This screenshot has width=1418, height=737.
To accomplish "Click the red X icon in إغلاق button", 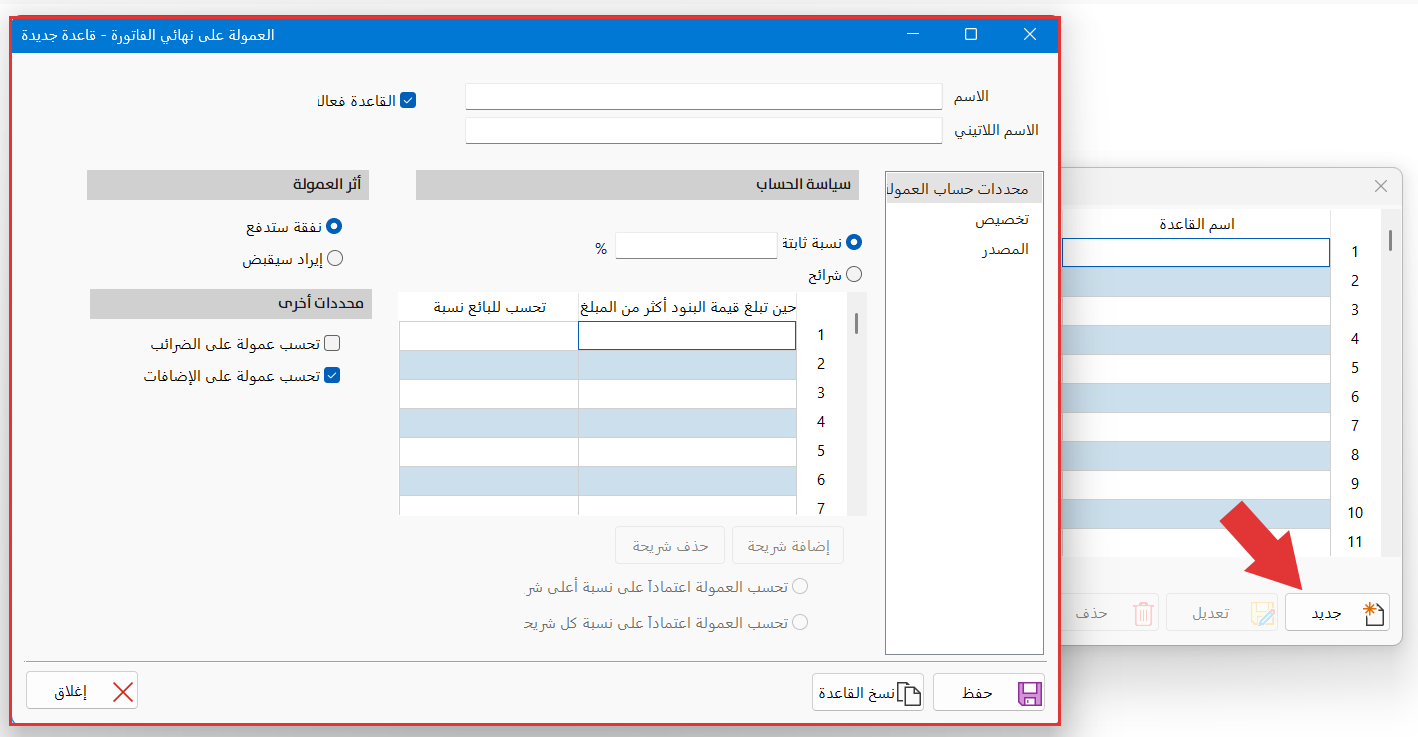I will (x=122, y=692).
